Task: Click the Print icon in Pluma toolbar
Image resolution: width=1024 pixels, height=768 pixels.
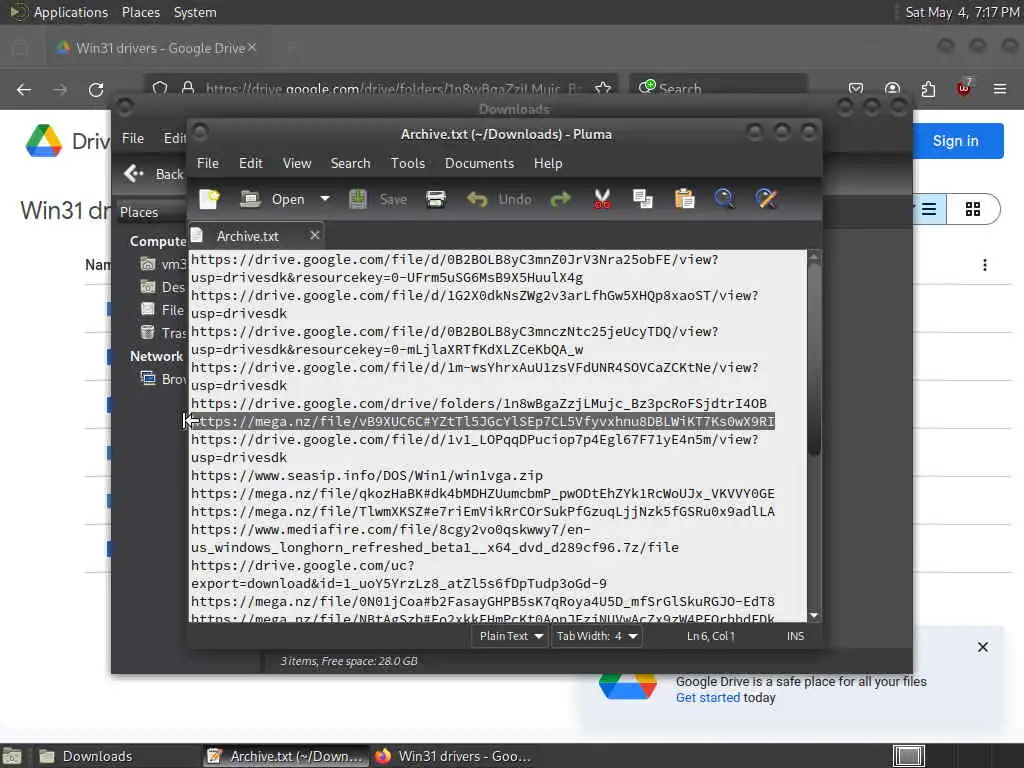Action: pyautogui.click(x=436, y=199)
